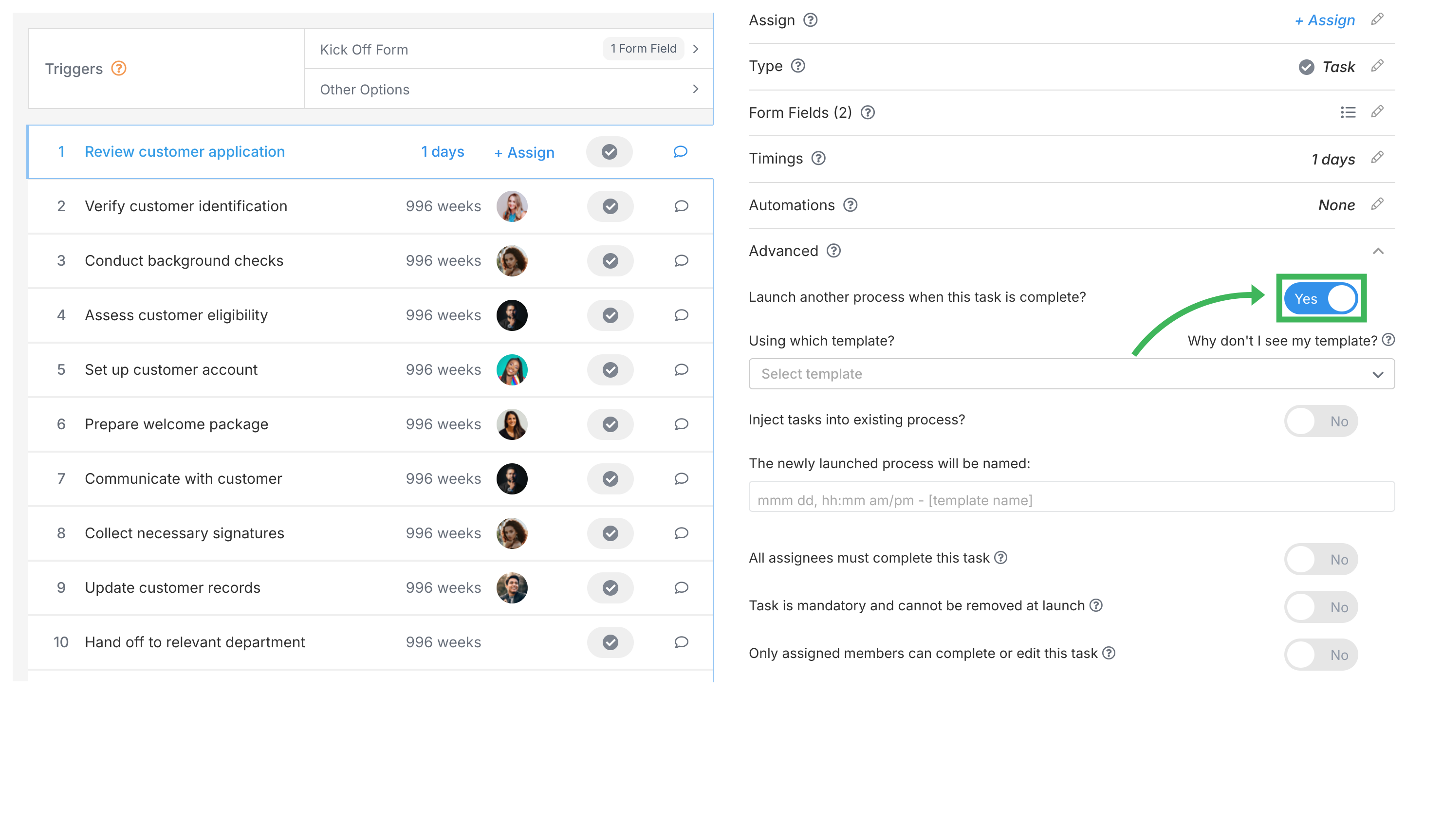Enable injecting tasks into existing process
This screenshot has width=1443, height=840.
(1321, 420)
